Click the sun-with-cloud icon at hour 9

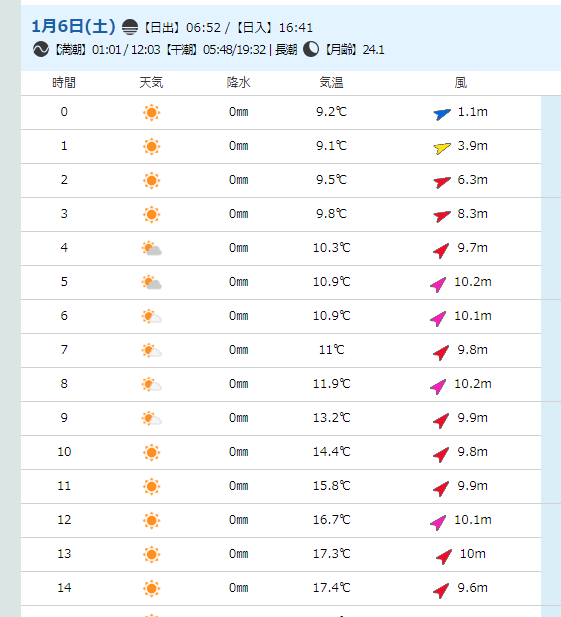pyautogui.click(x=152, y=419)
